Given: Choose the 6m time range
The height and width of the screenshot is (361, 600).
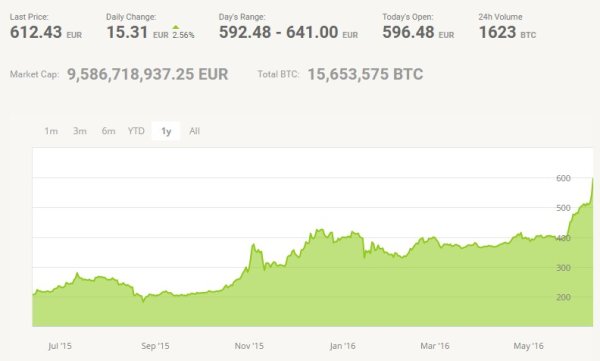Looking at the screenshot, I should [x=108, y=131].
